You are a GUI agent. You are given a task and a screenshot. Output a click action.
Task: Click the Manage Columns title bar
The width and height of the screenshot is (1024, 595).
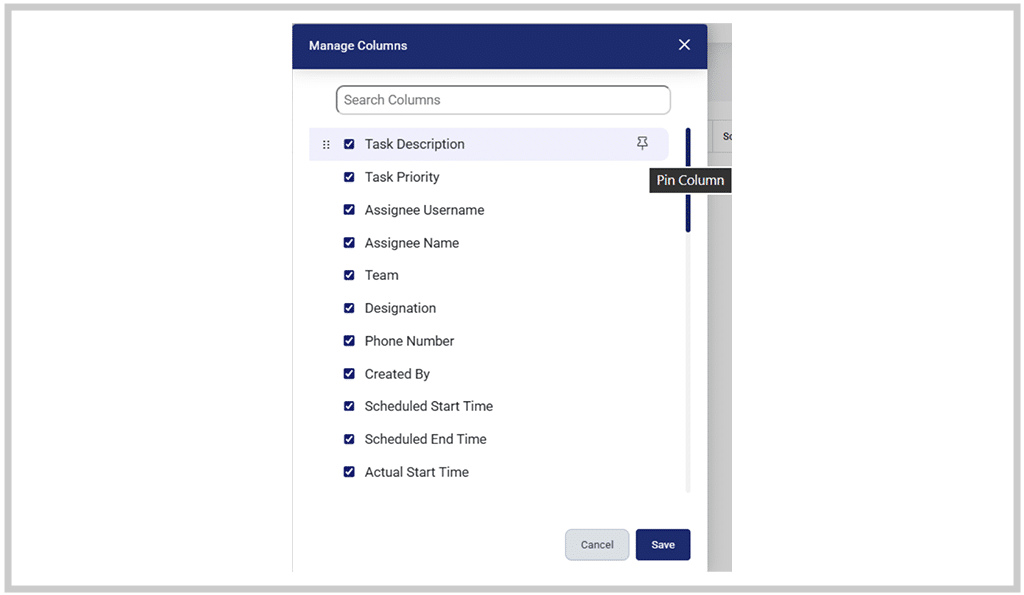click(357, 45)
